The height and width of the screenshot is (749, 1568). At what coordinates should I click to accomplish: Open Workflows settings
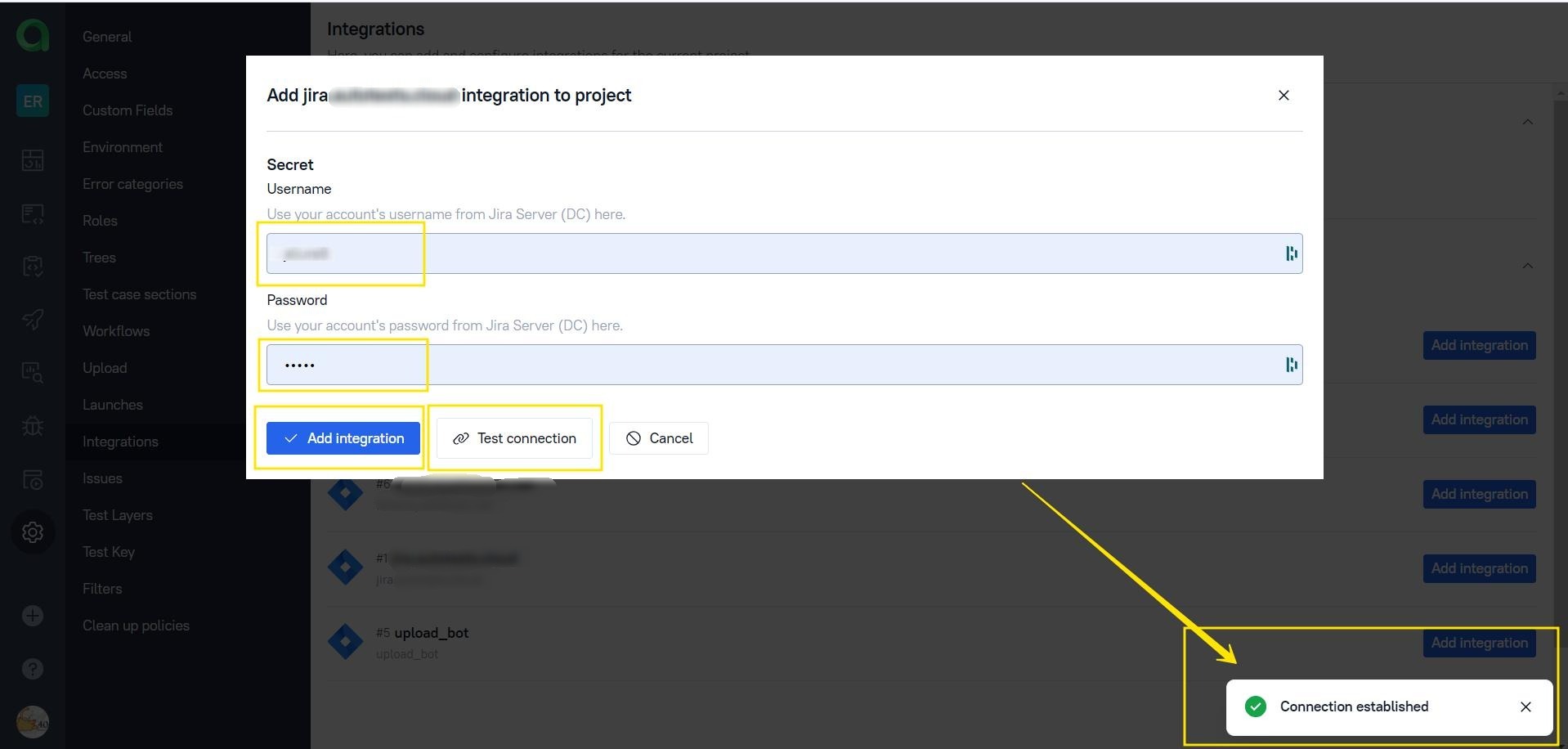[116, 331]
